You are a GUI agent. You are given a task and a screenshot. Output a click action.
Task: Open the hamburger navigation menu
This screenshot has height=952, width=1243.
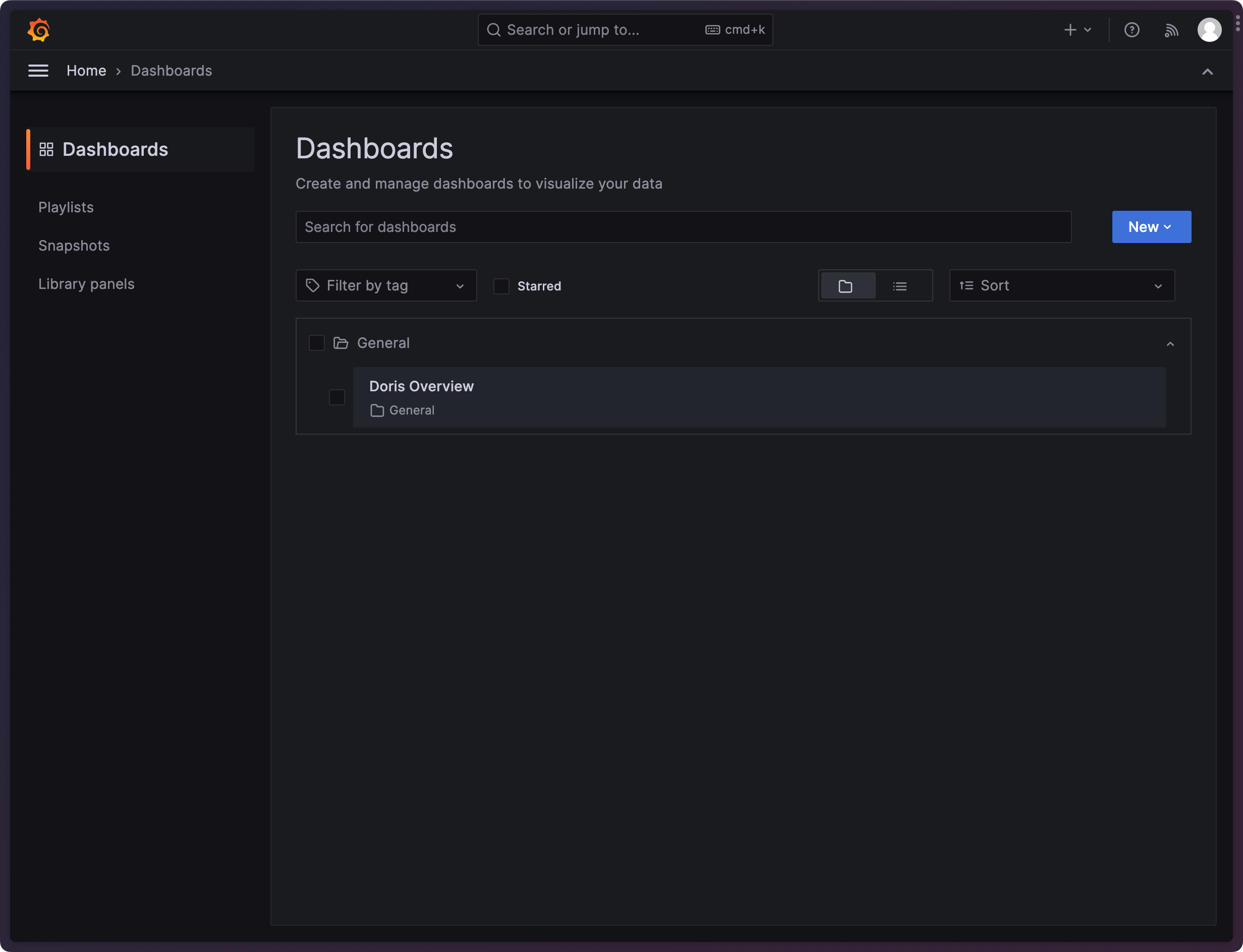[x=38, y=70]
